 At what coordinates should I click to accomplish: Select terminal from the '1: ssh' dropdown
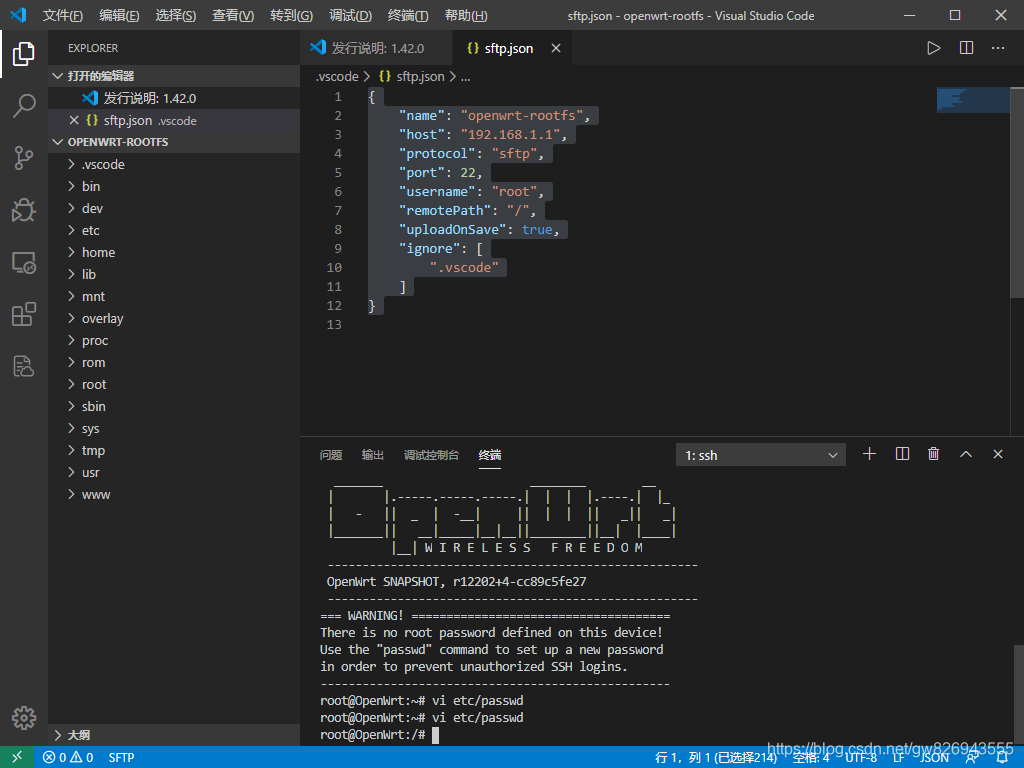(760, 455)
